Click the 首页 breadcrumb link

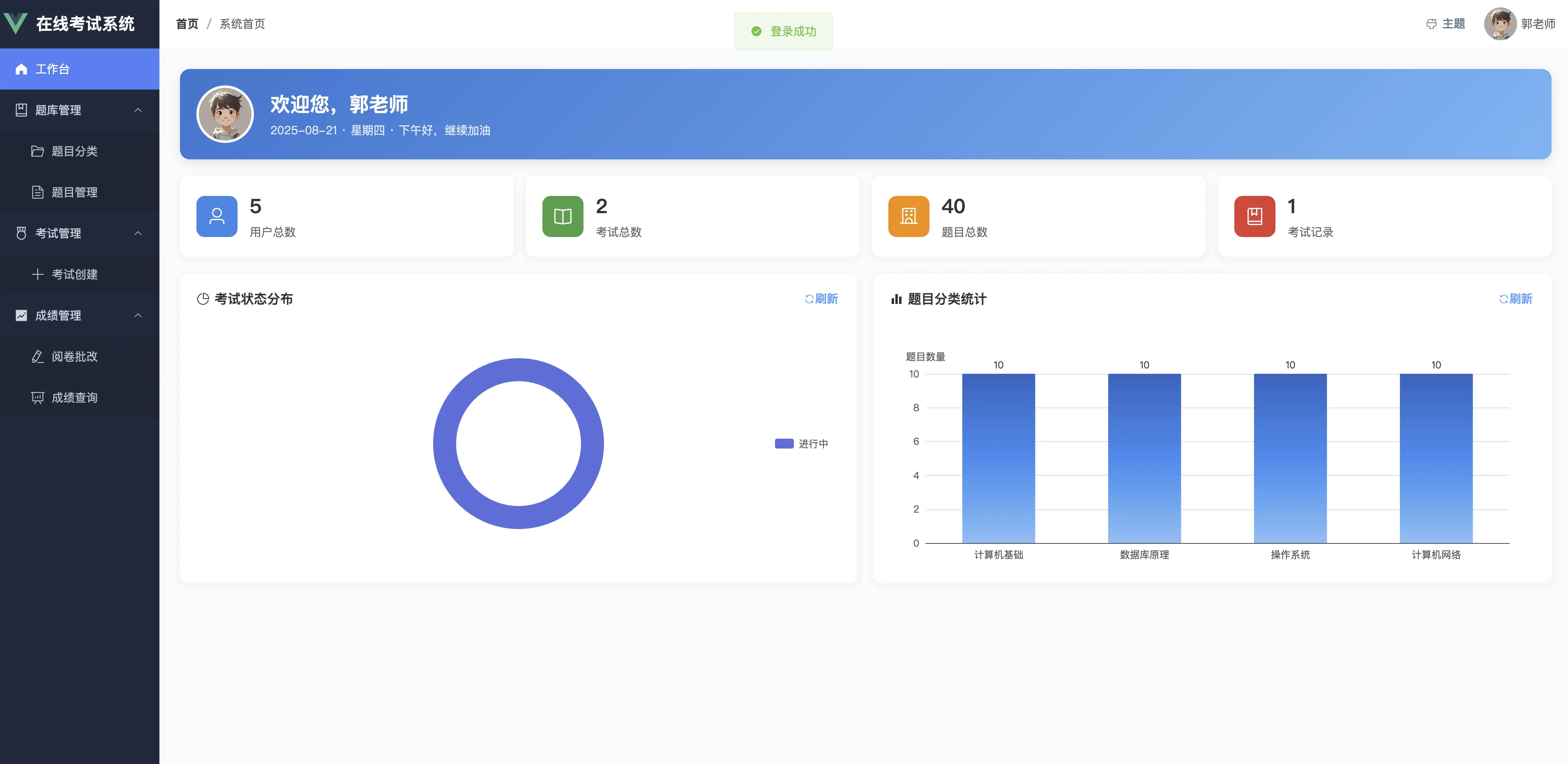(187, 24)
